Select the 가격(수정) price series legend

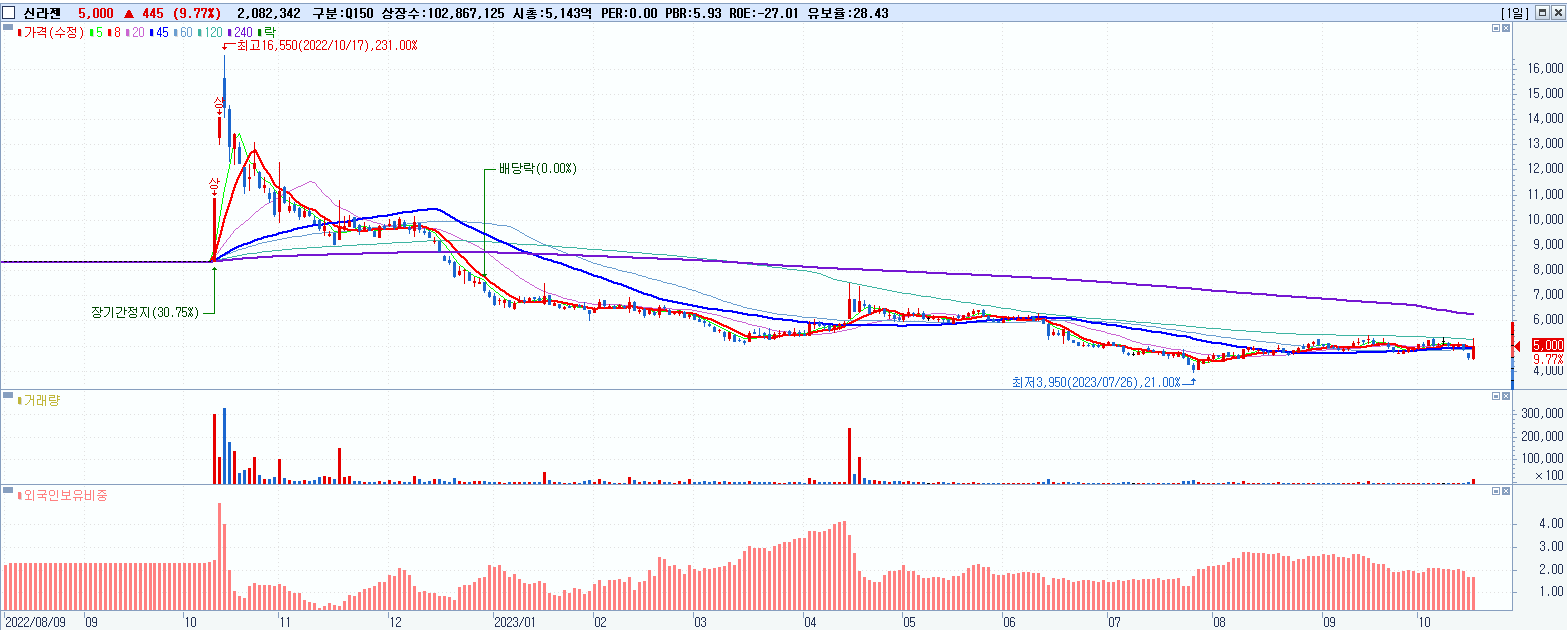pos(51,32)
